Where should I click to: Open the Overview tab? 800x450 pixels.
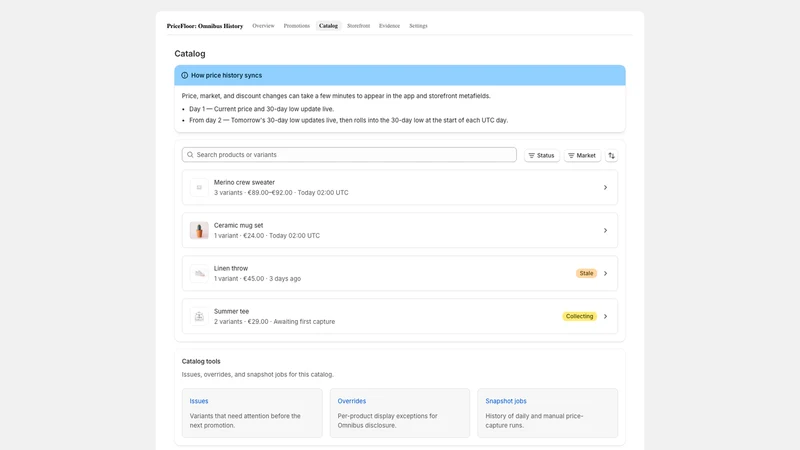(x=263, y=26)
